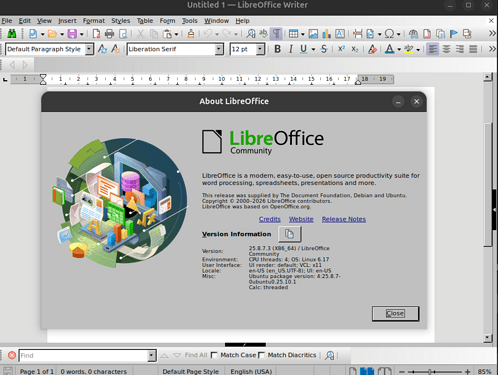Click the zoom slider in status bar

tap(434, 371)
